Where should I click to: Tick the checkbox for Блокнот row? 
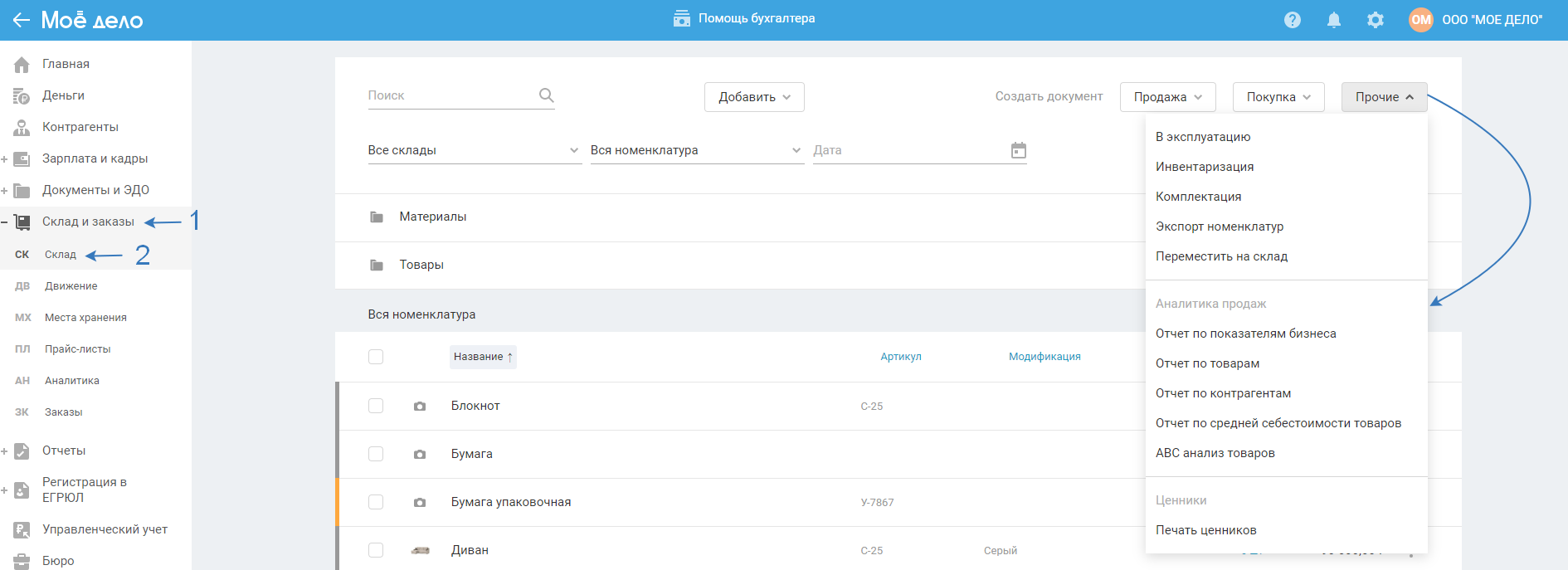376,406
